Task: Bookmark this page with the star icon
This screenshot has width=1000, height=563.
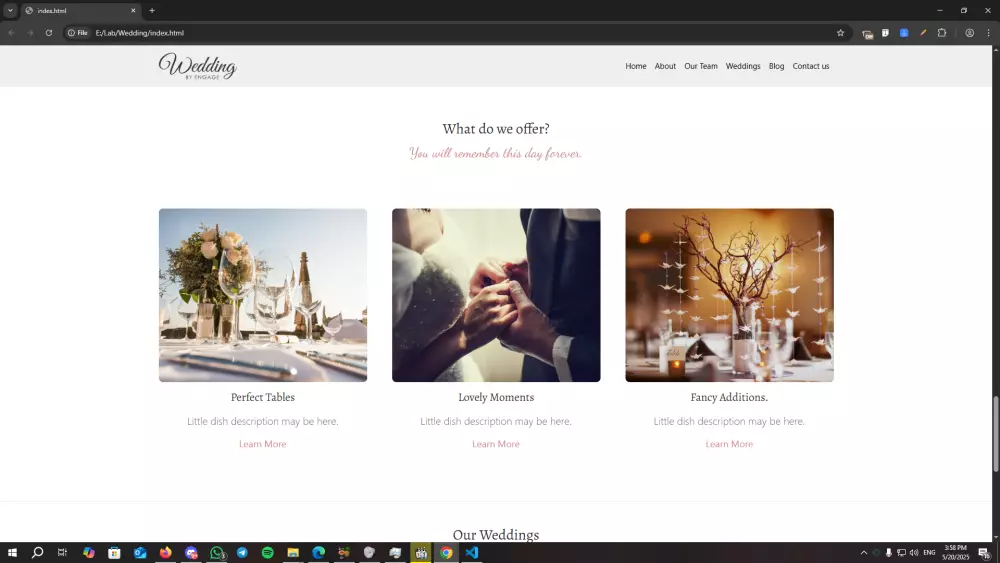Action: click(840, 33)
